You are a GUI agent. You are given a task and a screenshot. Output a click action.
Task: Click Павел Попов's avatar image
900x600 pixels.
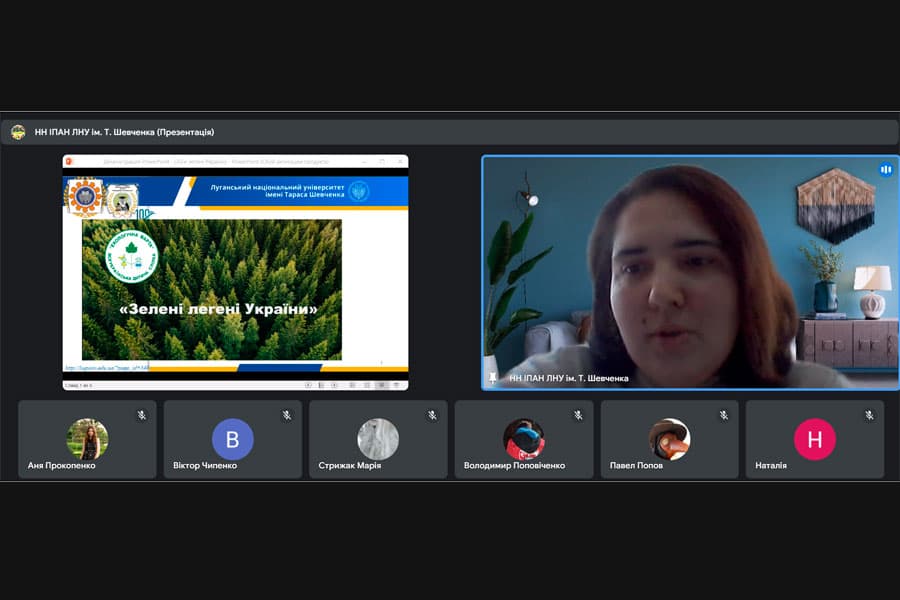point(669,439)
